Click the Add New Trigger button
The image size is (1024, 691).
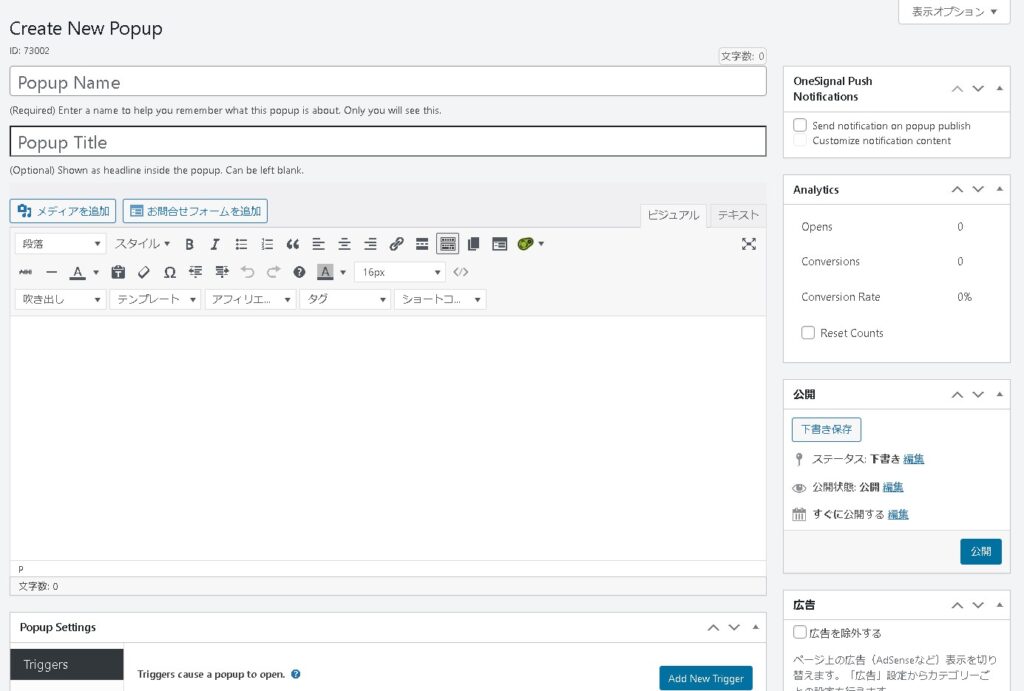[705, 678]
